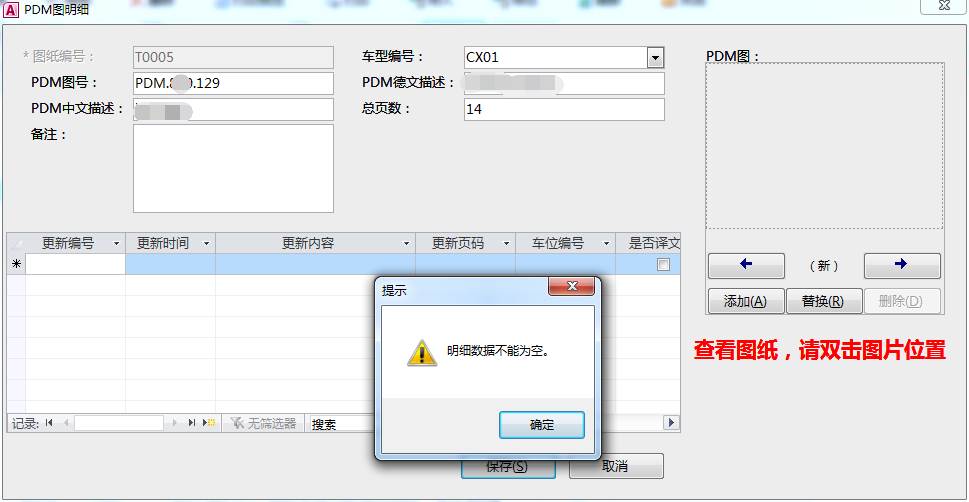Open the 车型编号 dropdown list

click(655, 57)
